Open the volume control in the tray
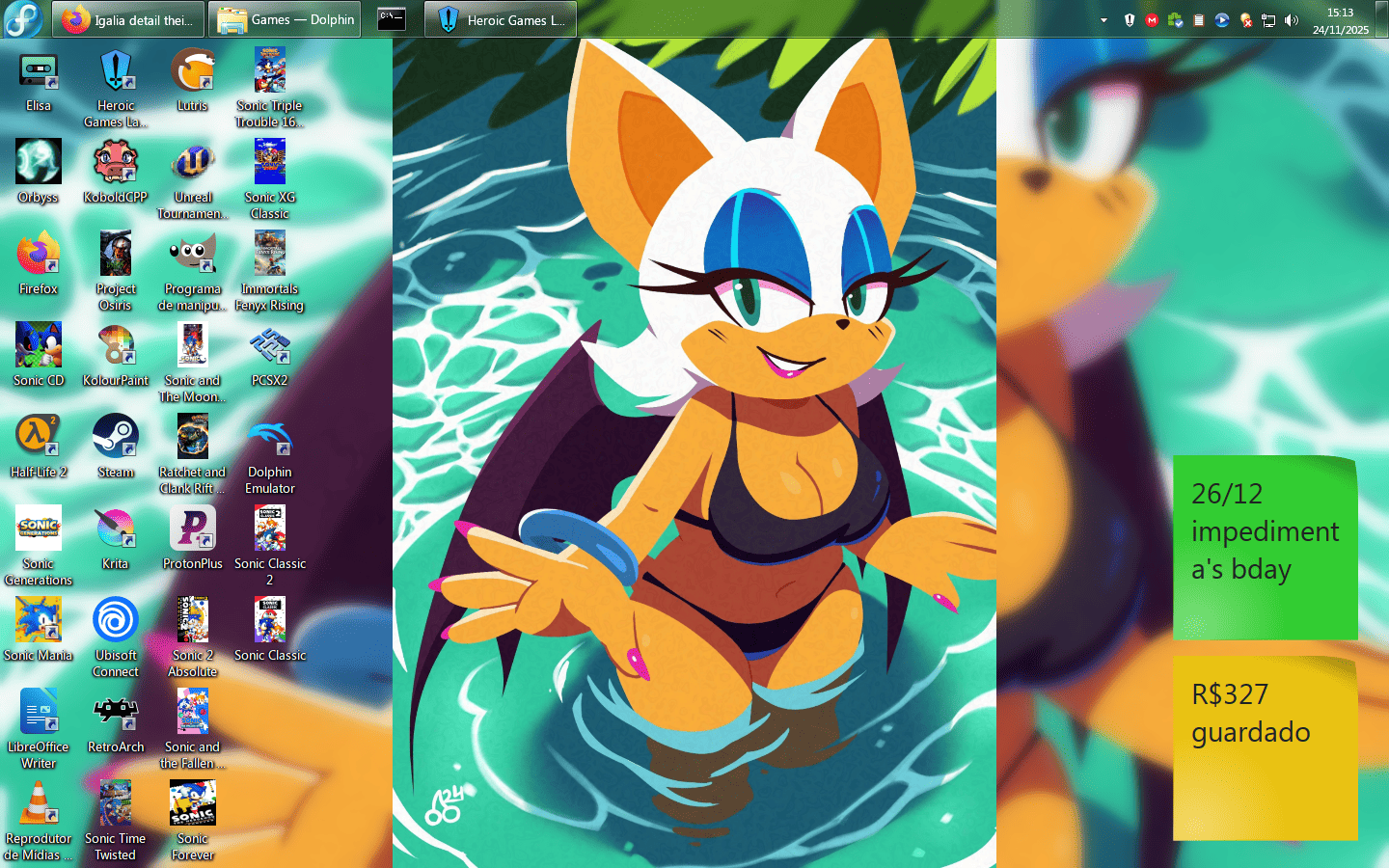The image size is (1389, 868). pyautogui.click(x=1292, y=20)
